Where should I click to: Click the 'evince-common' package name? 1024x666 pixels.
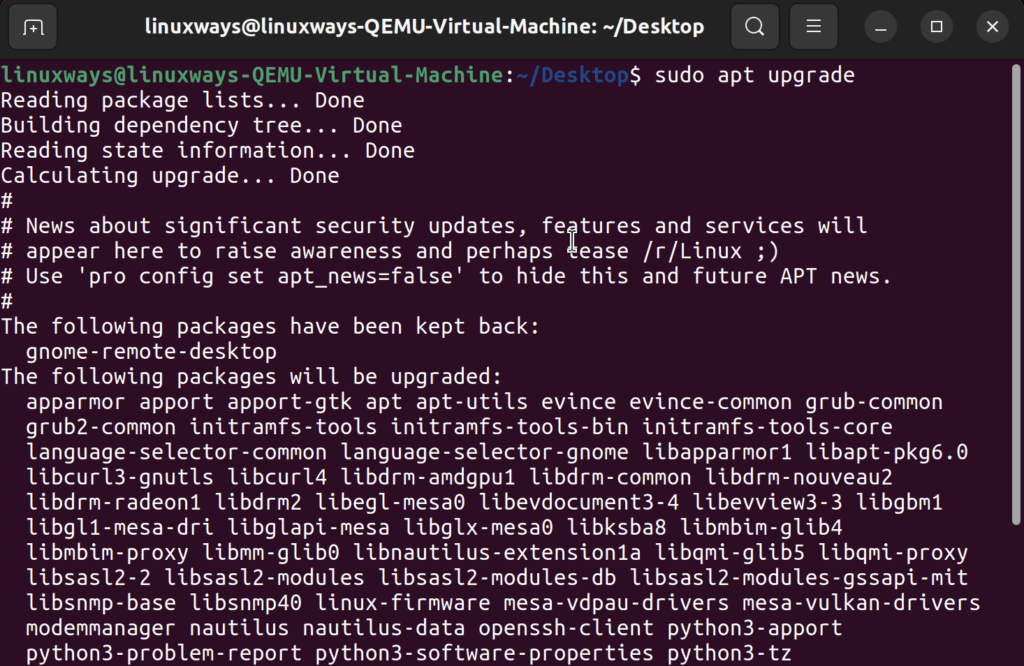711,402
